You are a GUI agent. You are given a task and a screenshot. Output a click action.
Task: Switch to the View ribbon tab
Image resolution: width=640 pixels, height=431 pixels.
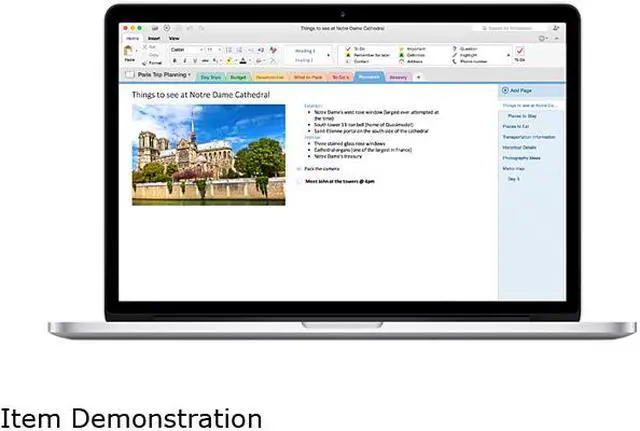(174, 38)
